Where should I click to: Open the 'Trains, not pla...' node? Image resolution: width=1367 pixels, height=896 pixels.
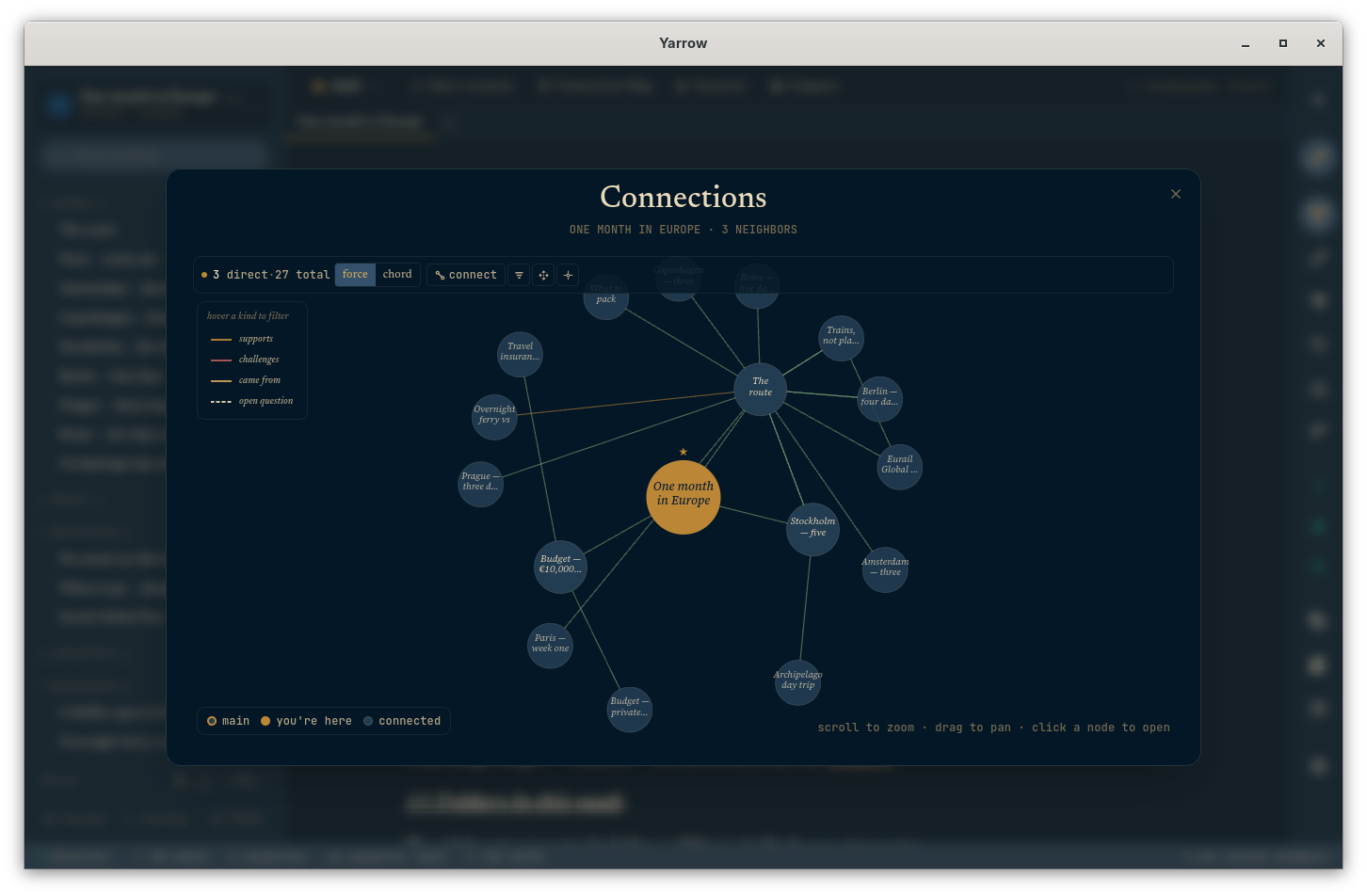click(x=841, y=338)
